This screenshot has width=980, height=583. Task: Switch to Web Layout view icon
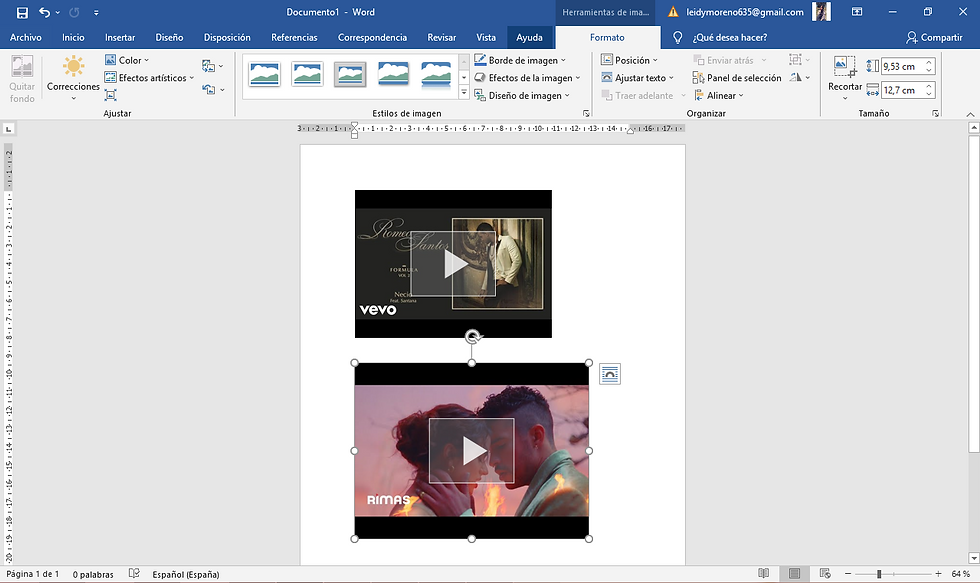tap(825, 574)
